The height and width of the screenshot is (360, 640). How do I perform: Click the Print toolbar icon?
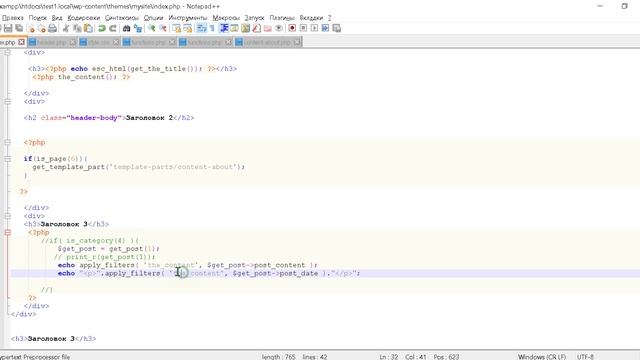point(53,28)
